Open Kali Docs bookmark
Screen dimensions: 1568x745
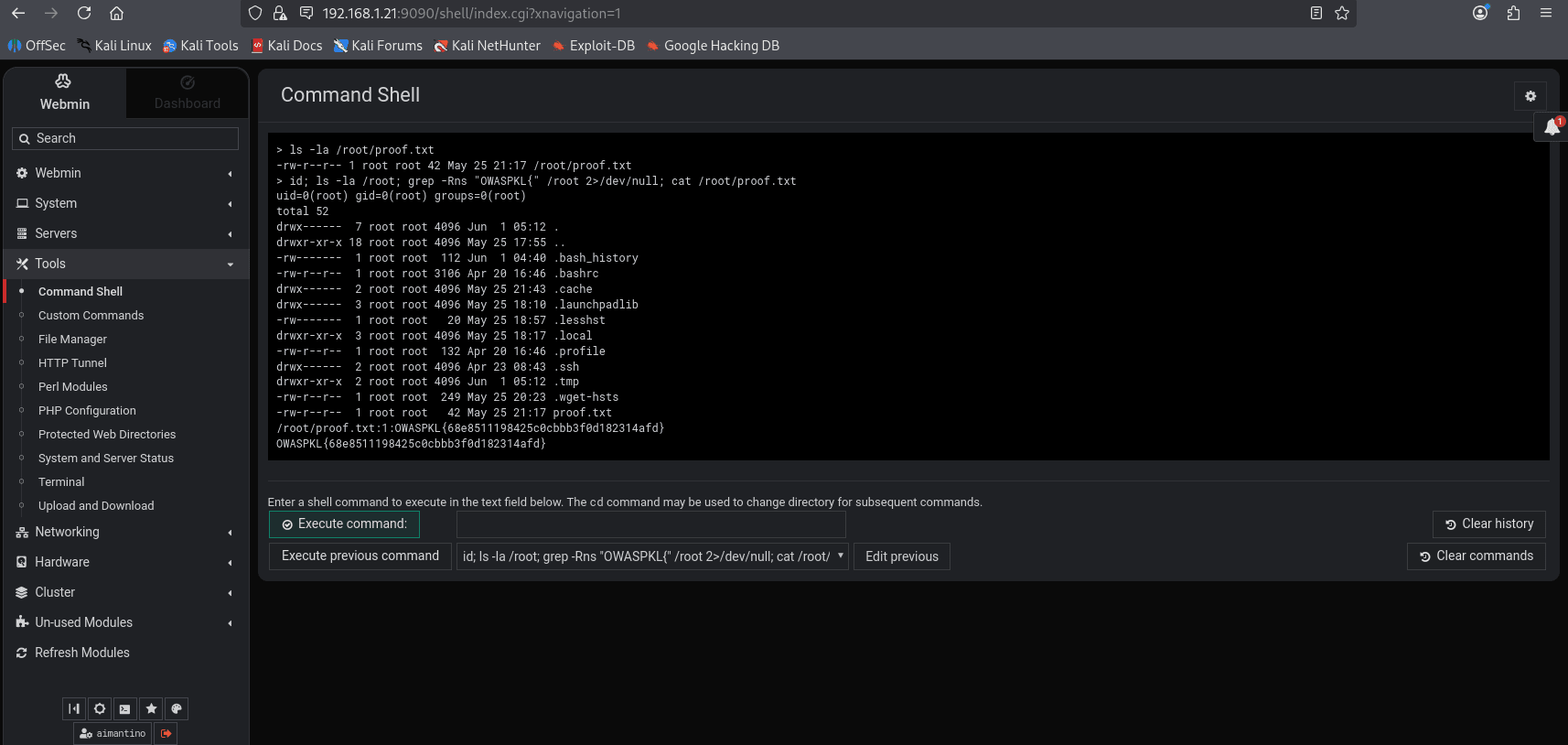coord(287,46)
